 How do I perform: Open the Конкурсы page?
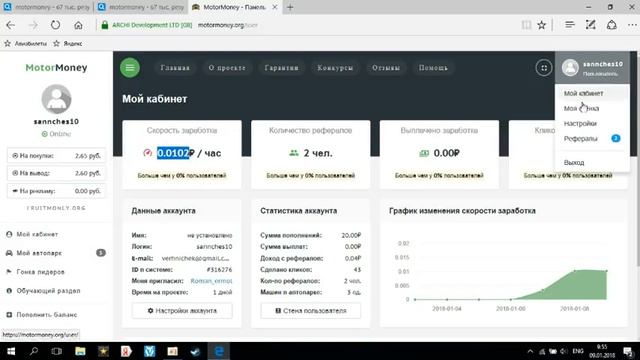335,68
